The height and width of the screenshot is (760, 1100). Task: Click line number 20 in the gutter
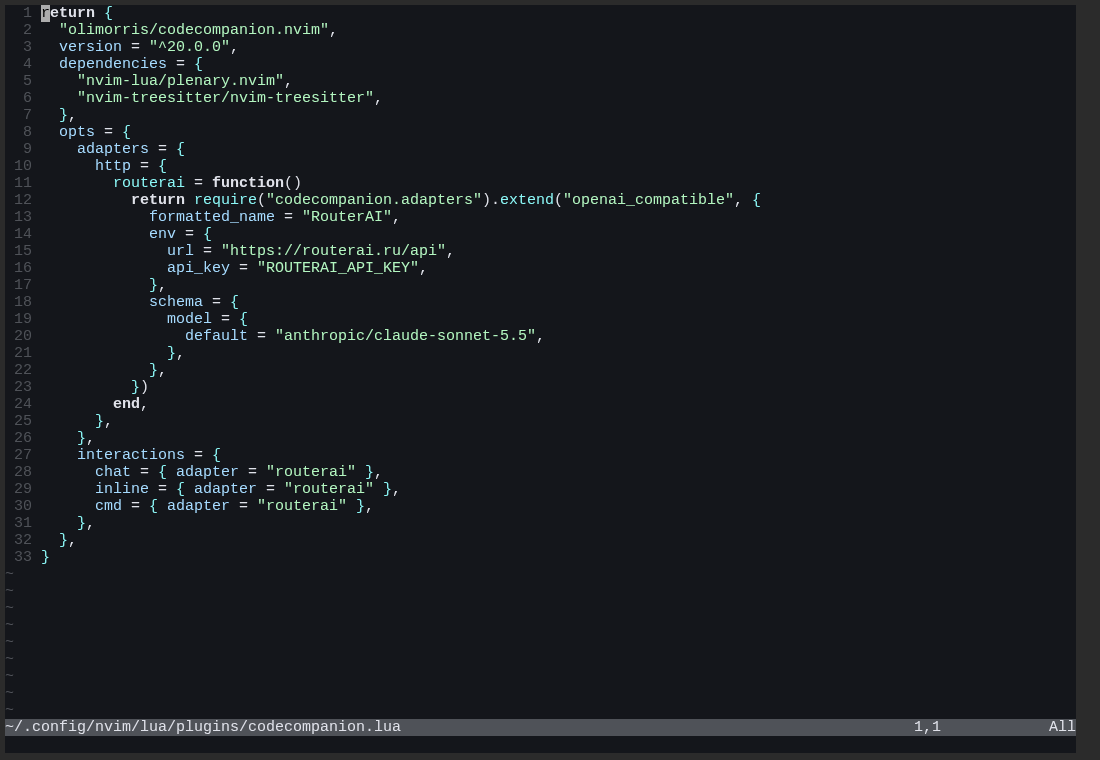coord(23,335)
